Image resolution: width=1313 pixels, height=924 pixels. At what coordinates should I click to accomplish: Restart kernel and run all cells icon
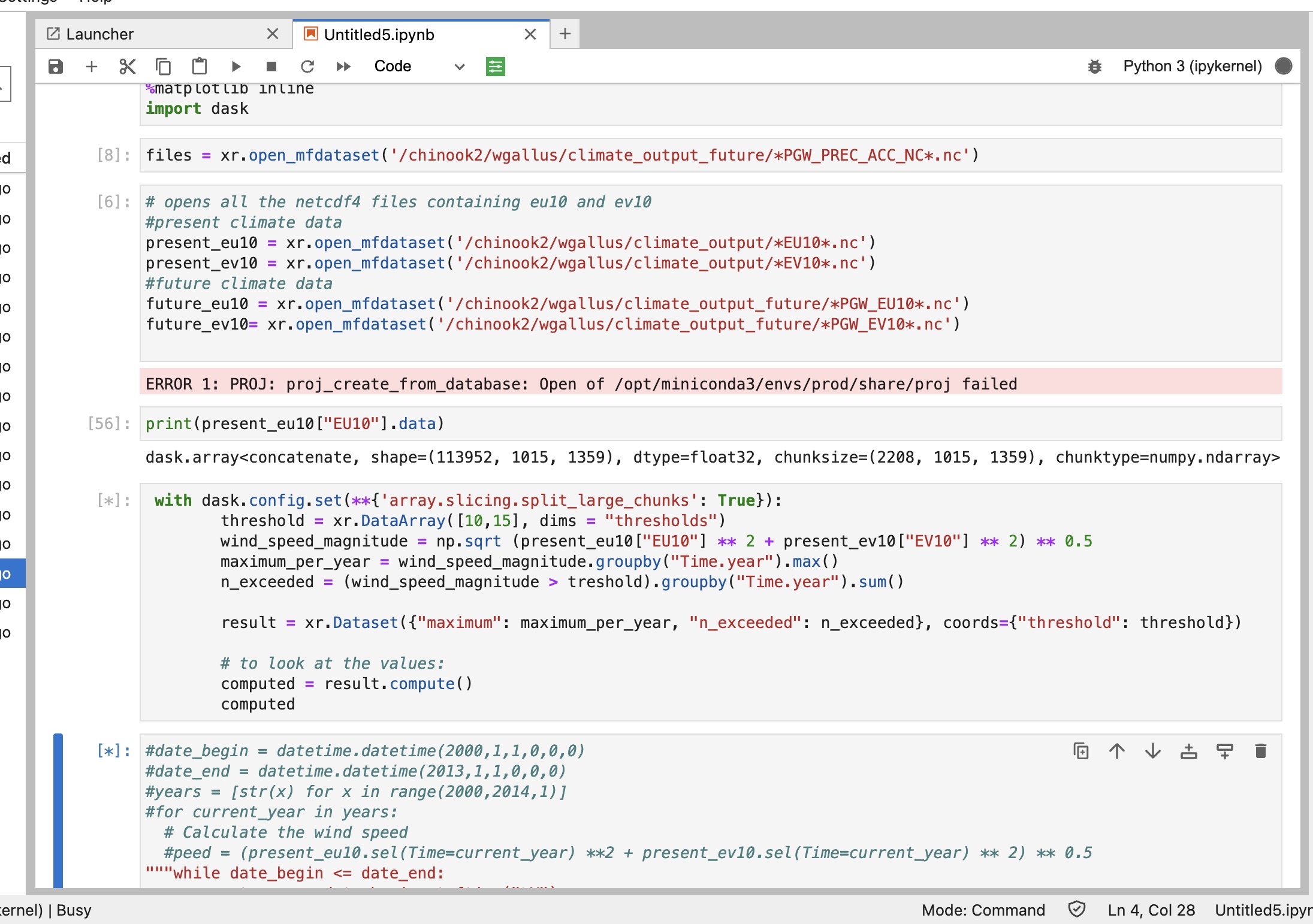point(343,67)
